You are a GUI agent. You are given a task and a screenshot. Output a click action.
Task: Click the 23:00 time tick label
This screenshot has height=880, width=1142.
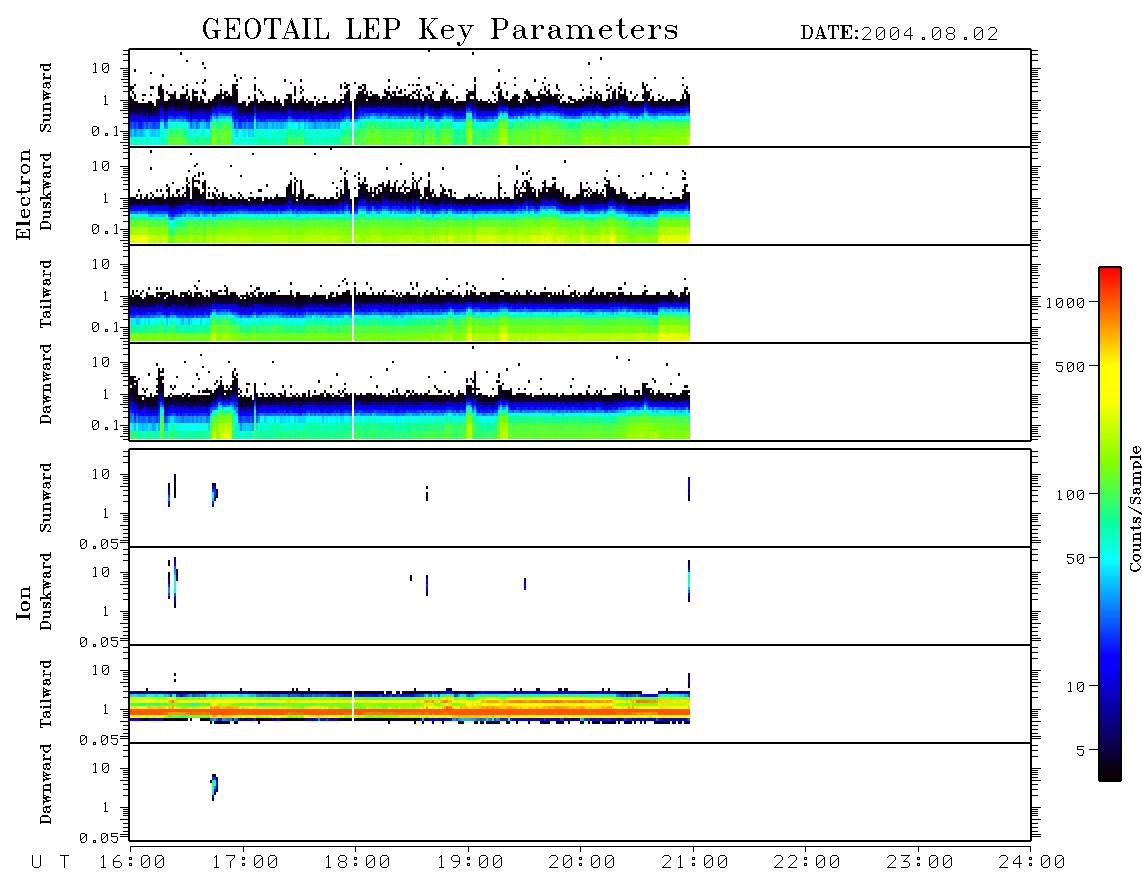tap(920, 863)
